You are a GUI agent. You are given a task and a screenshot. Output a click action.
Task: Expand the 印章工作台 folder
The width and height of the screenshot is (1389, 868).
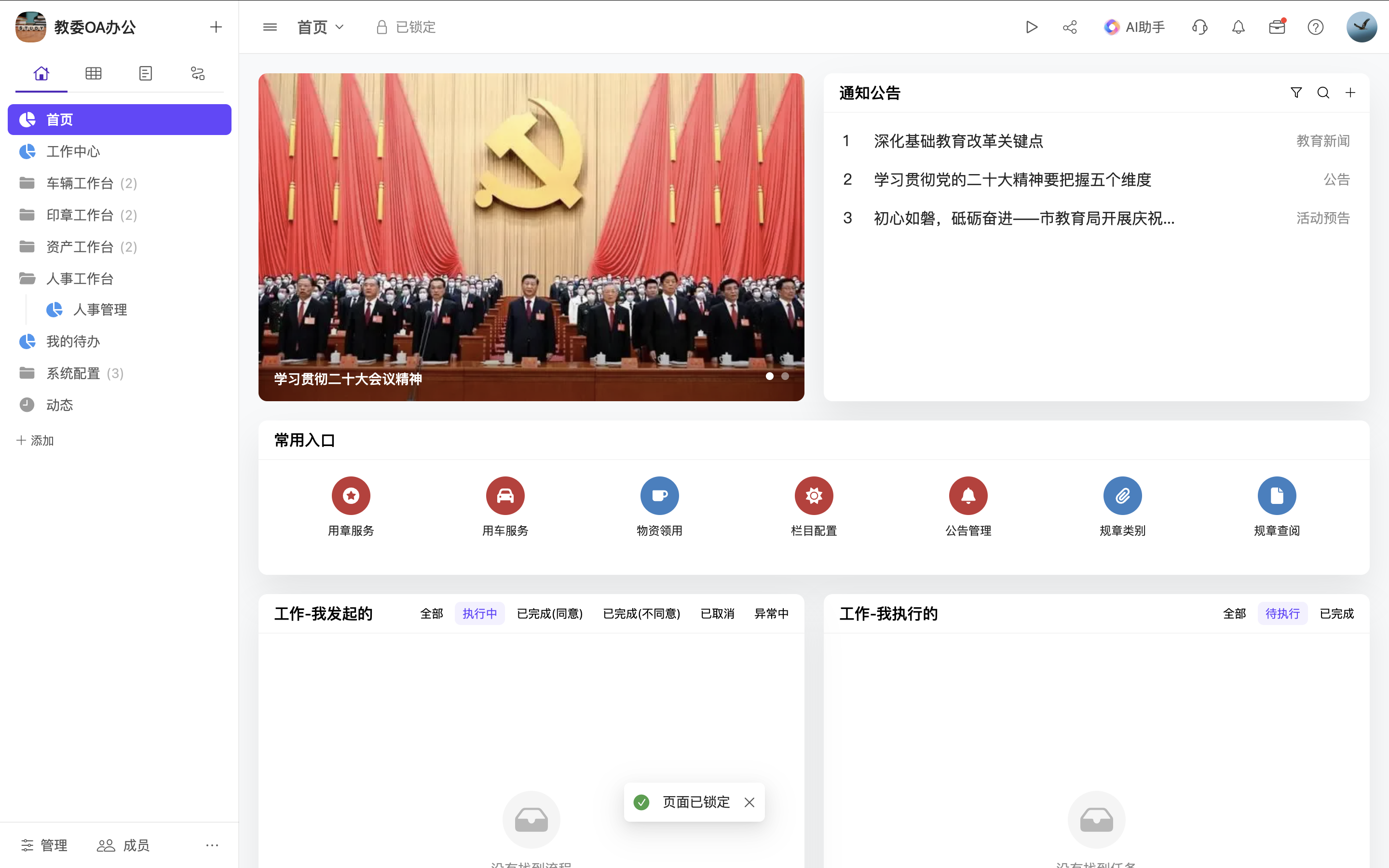click(x=120, y=215)
